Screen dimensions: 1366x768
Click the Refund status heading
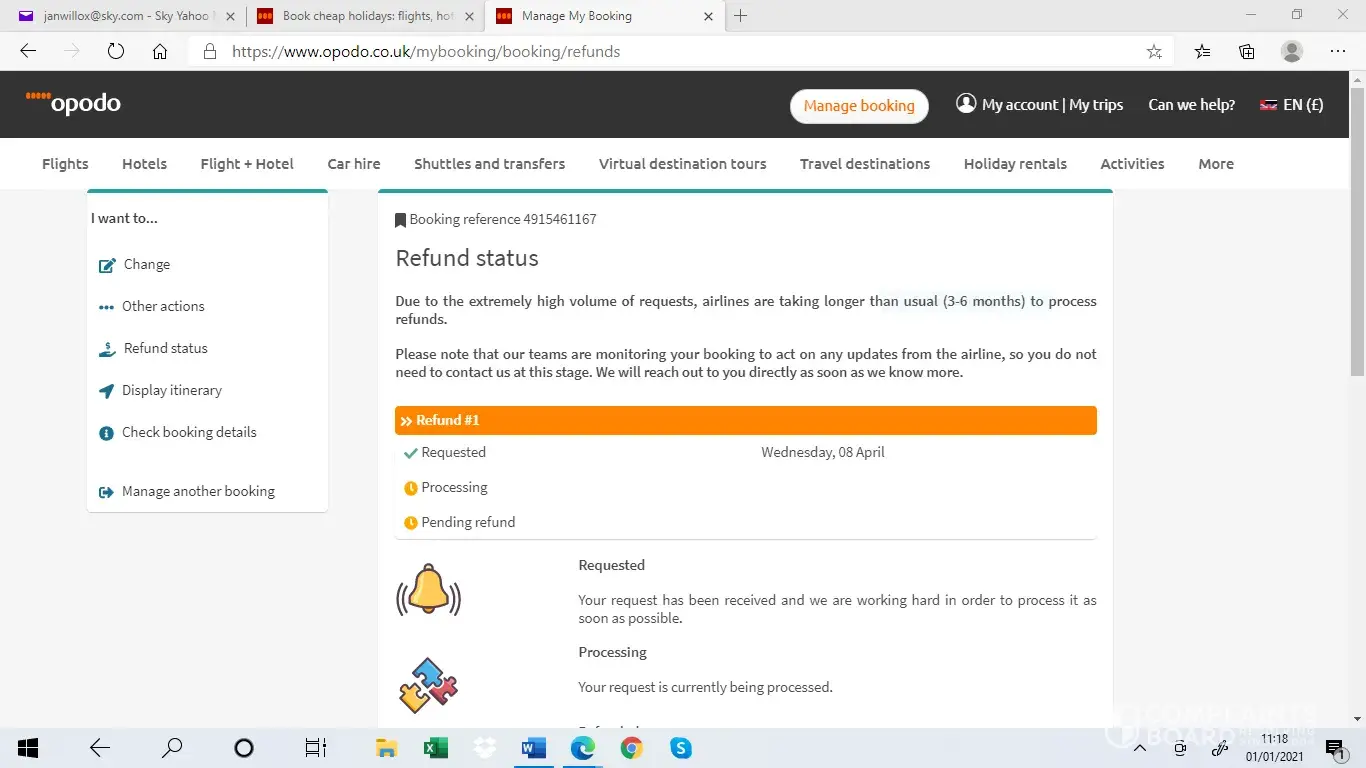467,258
